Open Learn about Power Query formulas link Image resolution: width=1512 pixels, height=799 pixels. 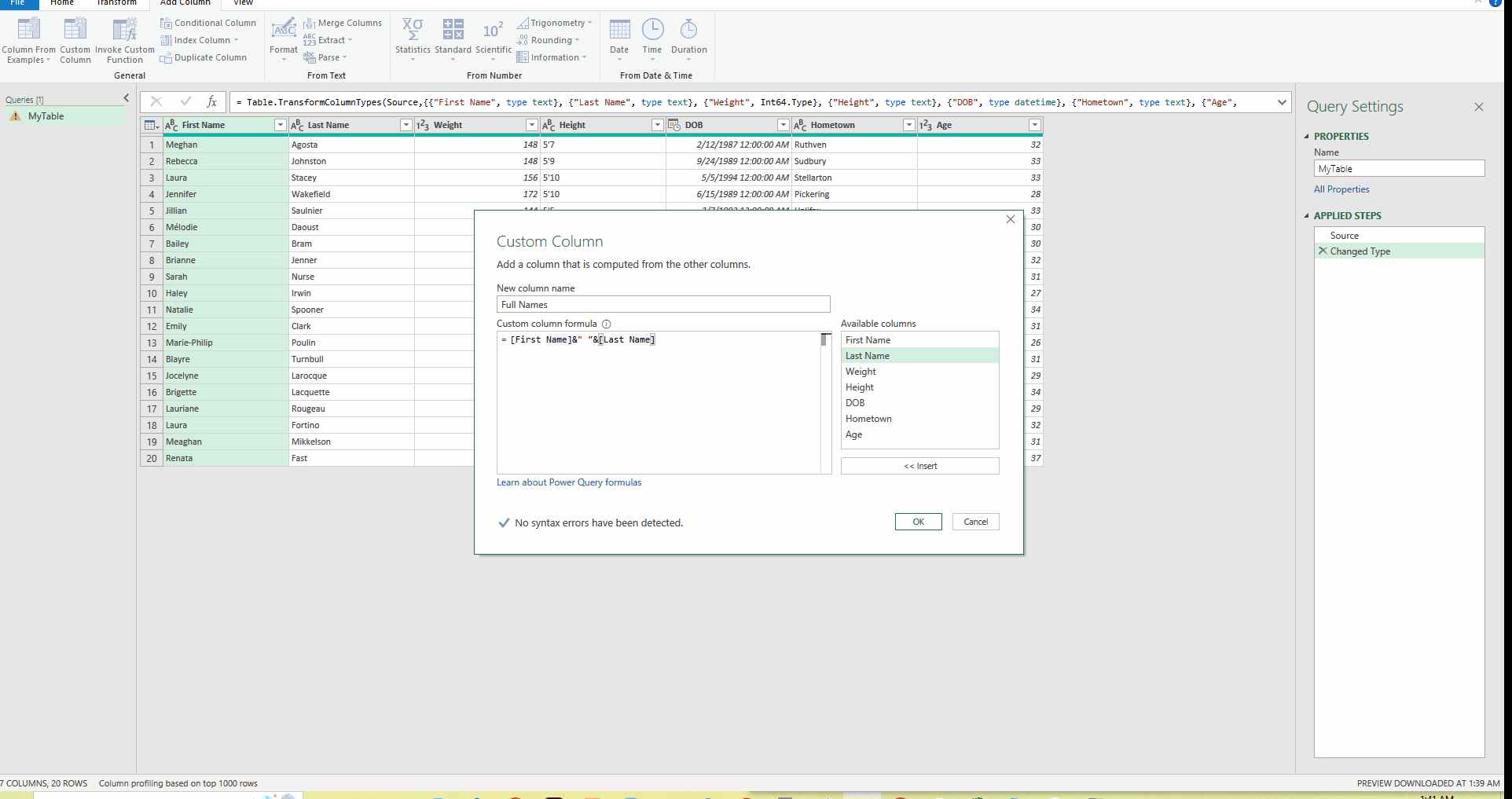569,482
